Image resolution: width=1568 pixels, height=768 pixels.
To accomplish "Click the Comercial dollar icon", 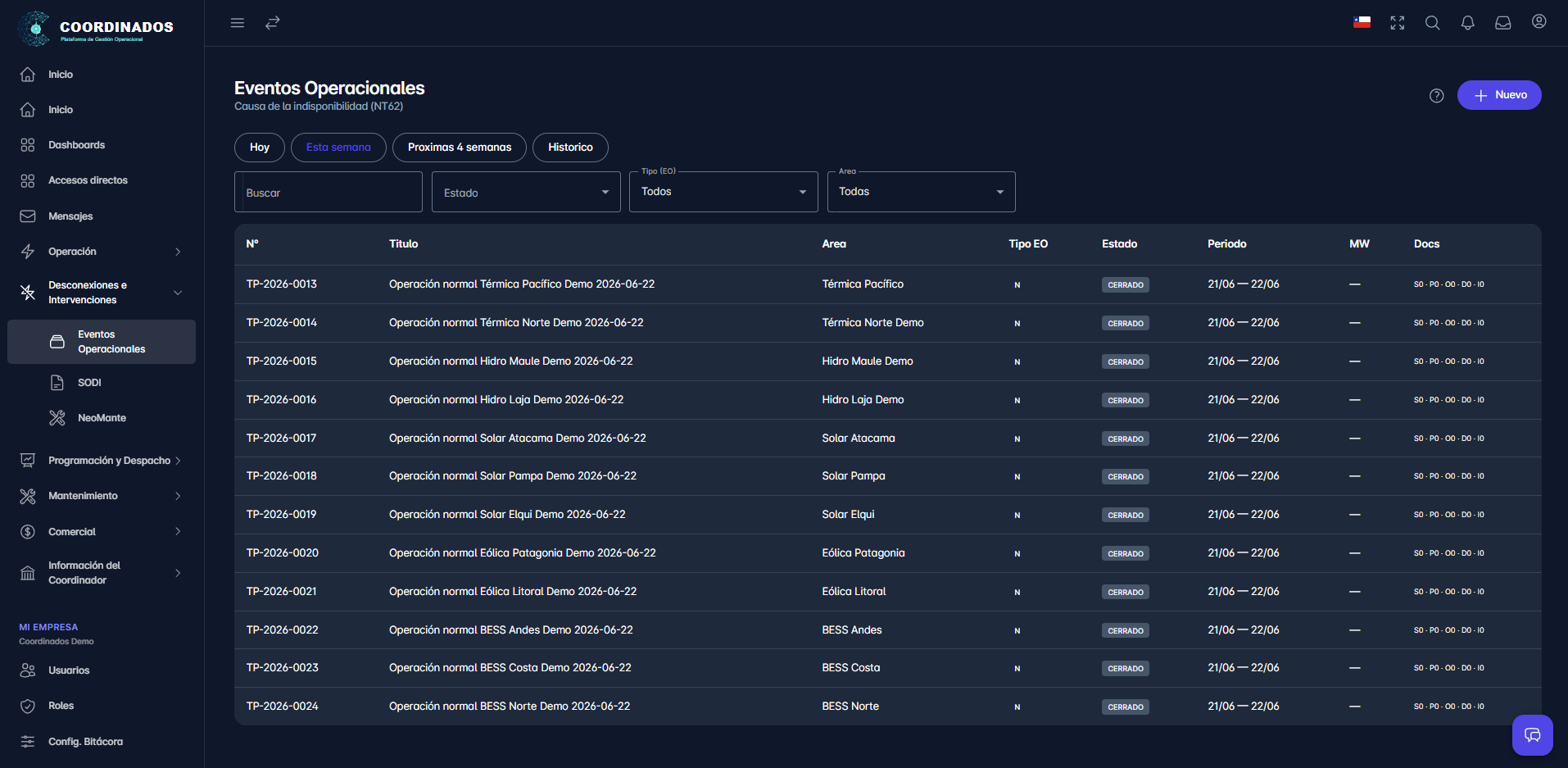I will click(28, 532).
